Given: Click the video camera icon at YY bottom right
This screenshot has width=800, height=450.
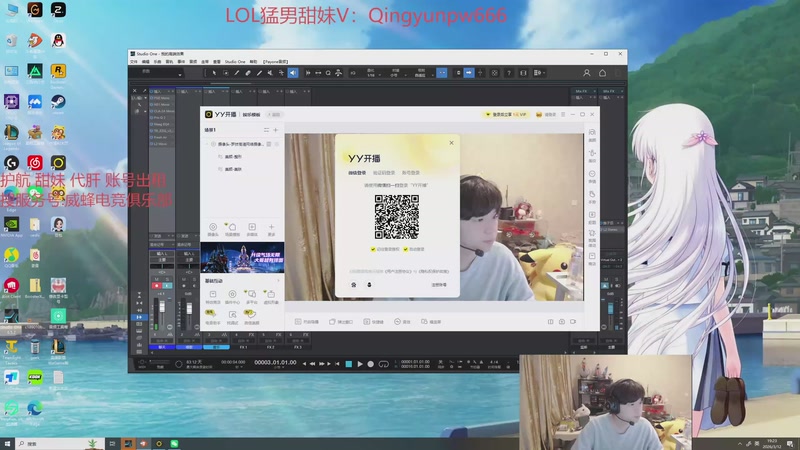Looking at the screenshot, I should (x=573, y=322).
